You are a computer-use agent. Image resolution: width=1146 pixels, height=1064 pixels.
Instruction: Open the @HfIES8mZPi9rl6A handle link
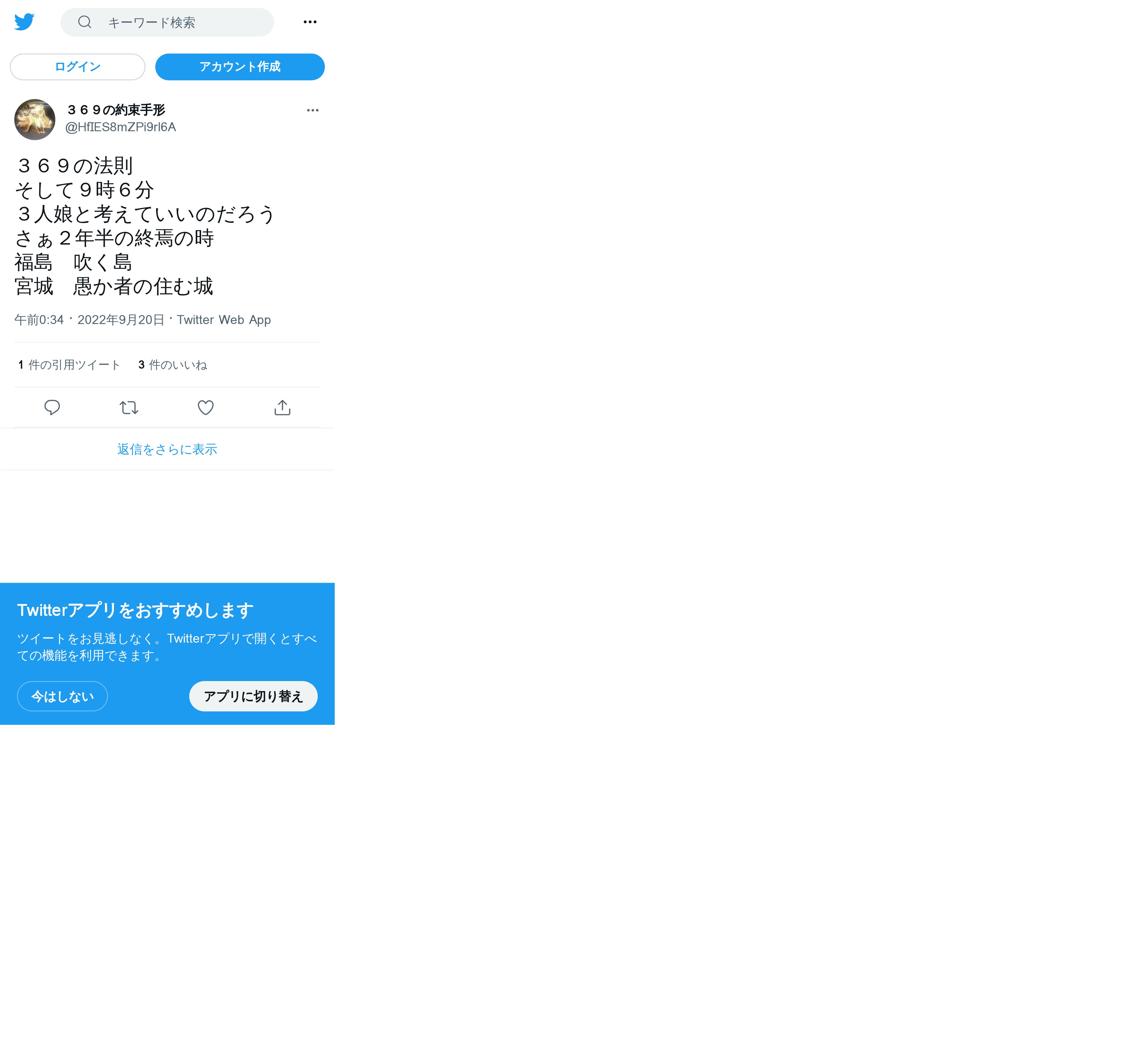tap(120, 127)
